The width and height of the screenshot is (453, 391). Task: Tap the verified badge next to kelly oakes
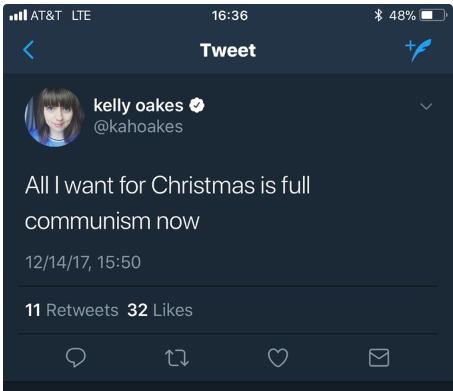pyautogui.click(x=197, y=105)
